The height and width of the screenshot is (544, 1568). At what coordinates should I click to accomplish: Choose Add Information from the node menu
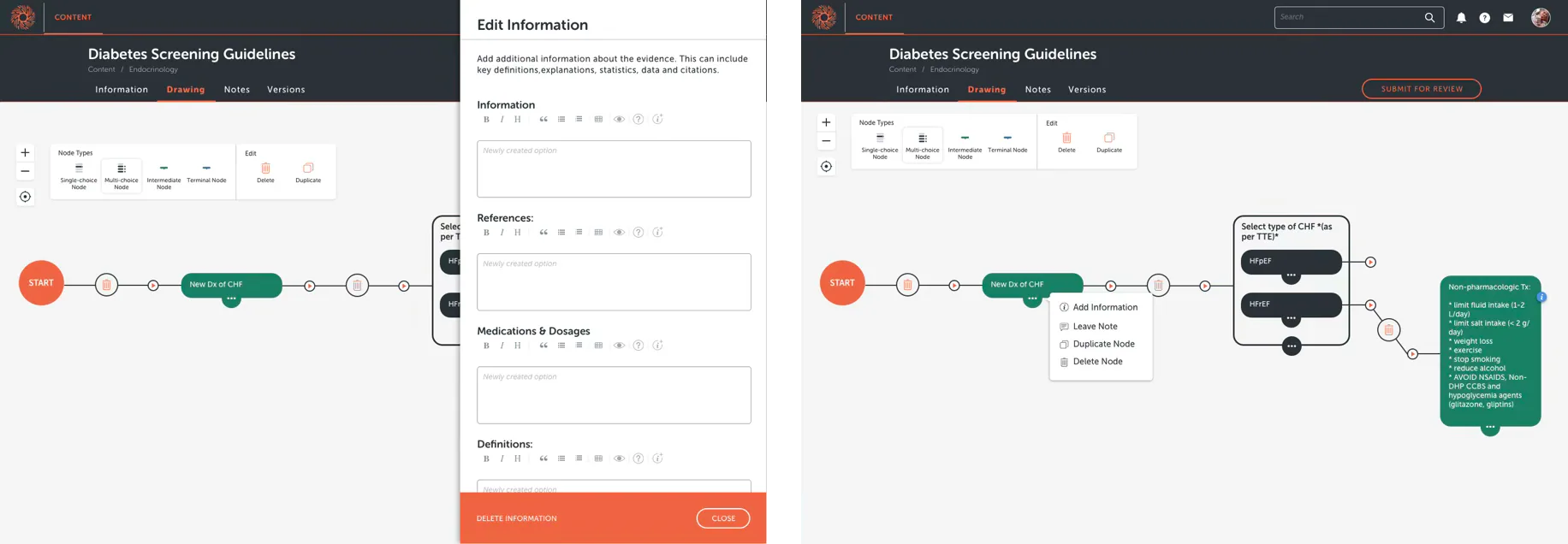click(x=1100, y=307)
